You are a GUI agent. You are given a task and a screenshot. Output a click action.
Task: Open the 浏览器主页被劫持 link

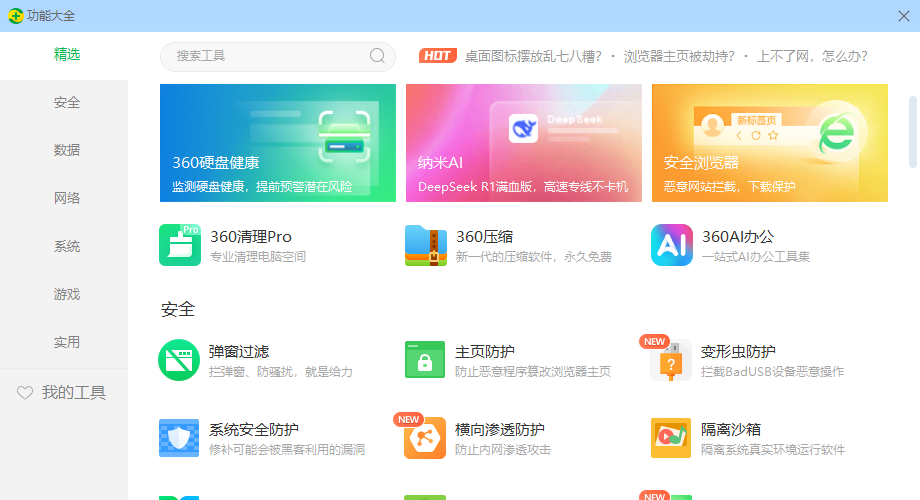[679, 56]
